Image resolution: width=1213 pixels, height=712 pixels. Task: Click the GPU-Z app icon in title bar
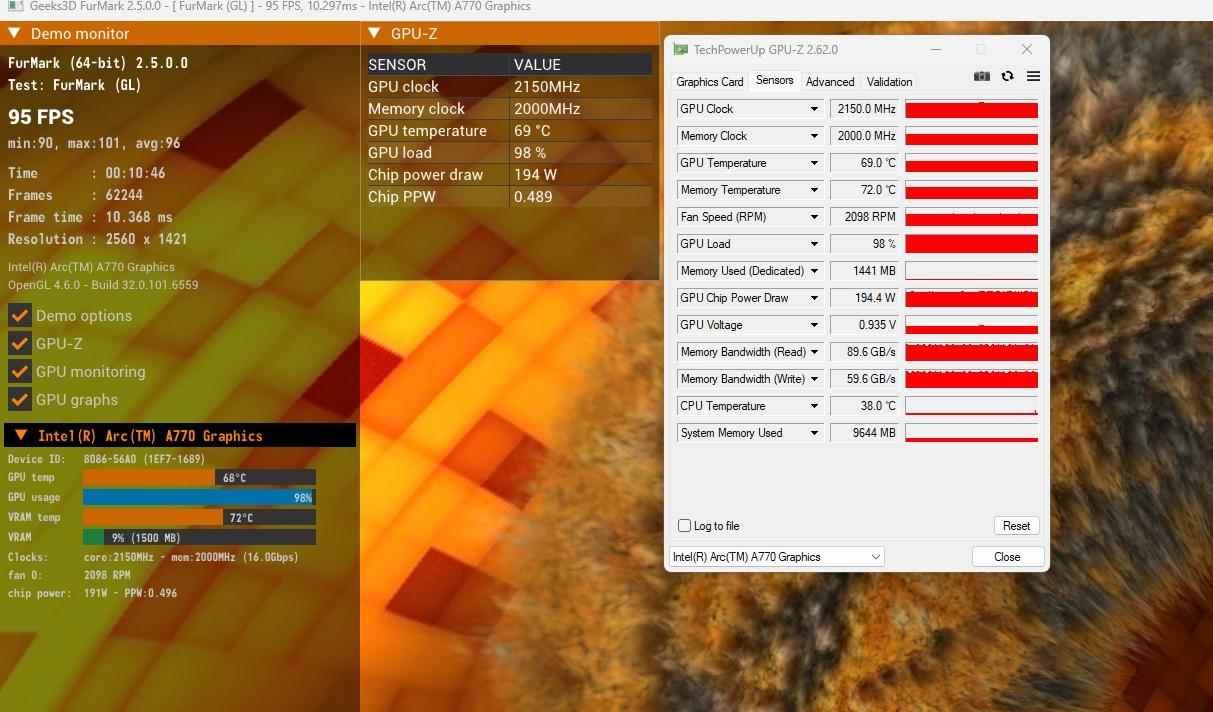click(x=681, y=49)
